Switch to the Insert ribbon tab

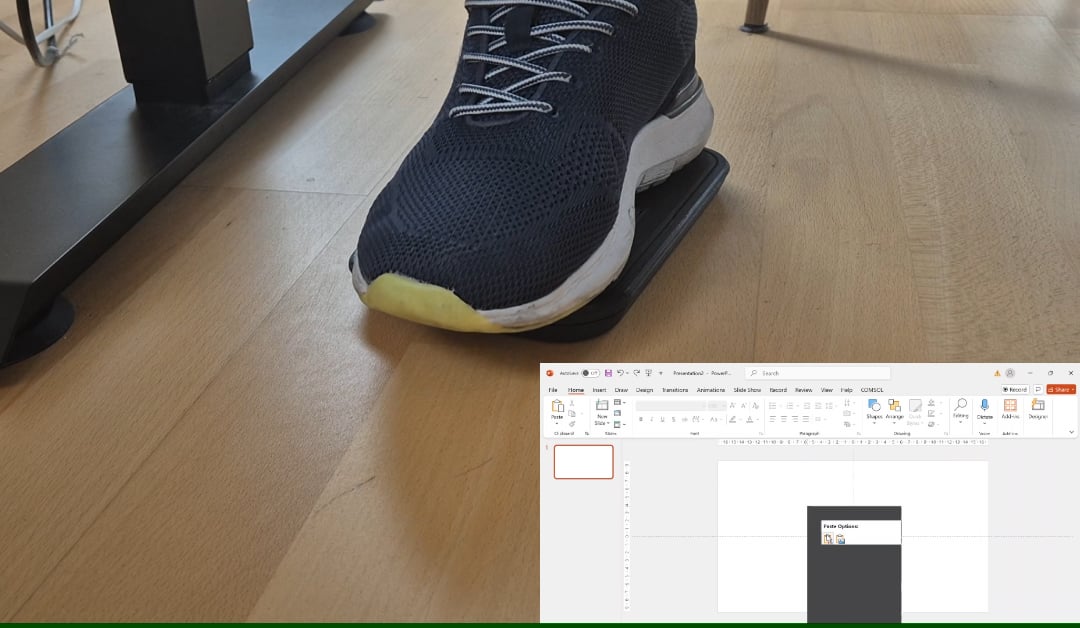pos(600,390)
